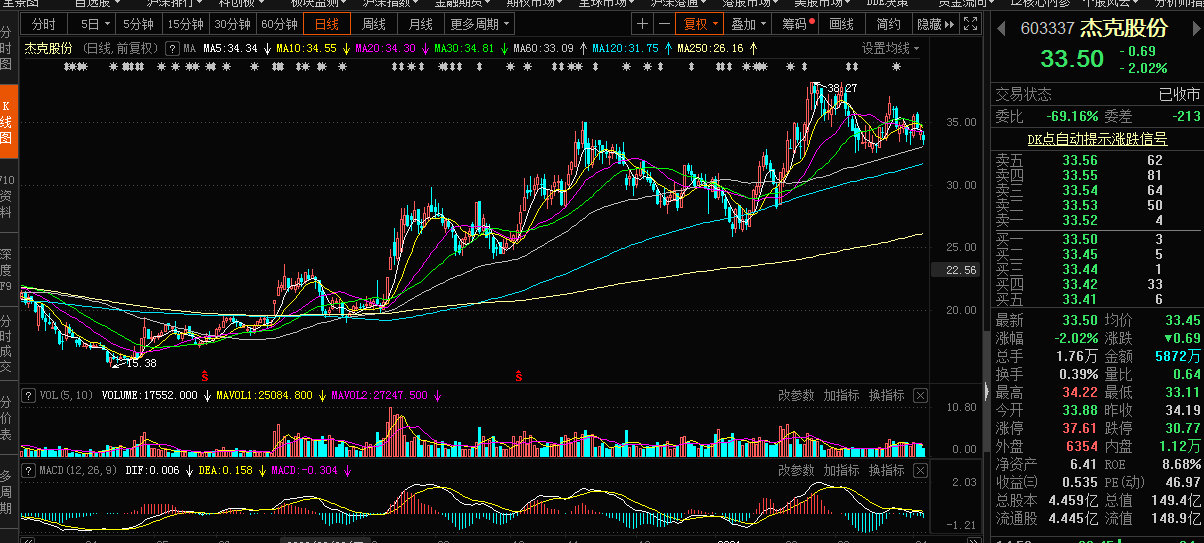Close the MACD indicator panel
The image size is (1204, 543).
(x=920, y=470)
